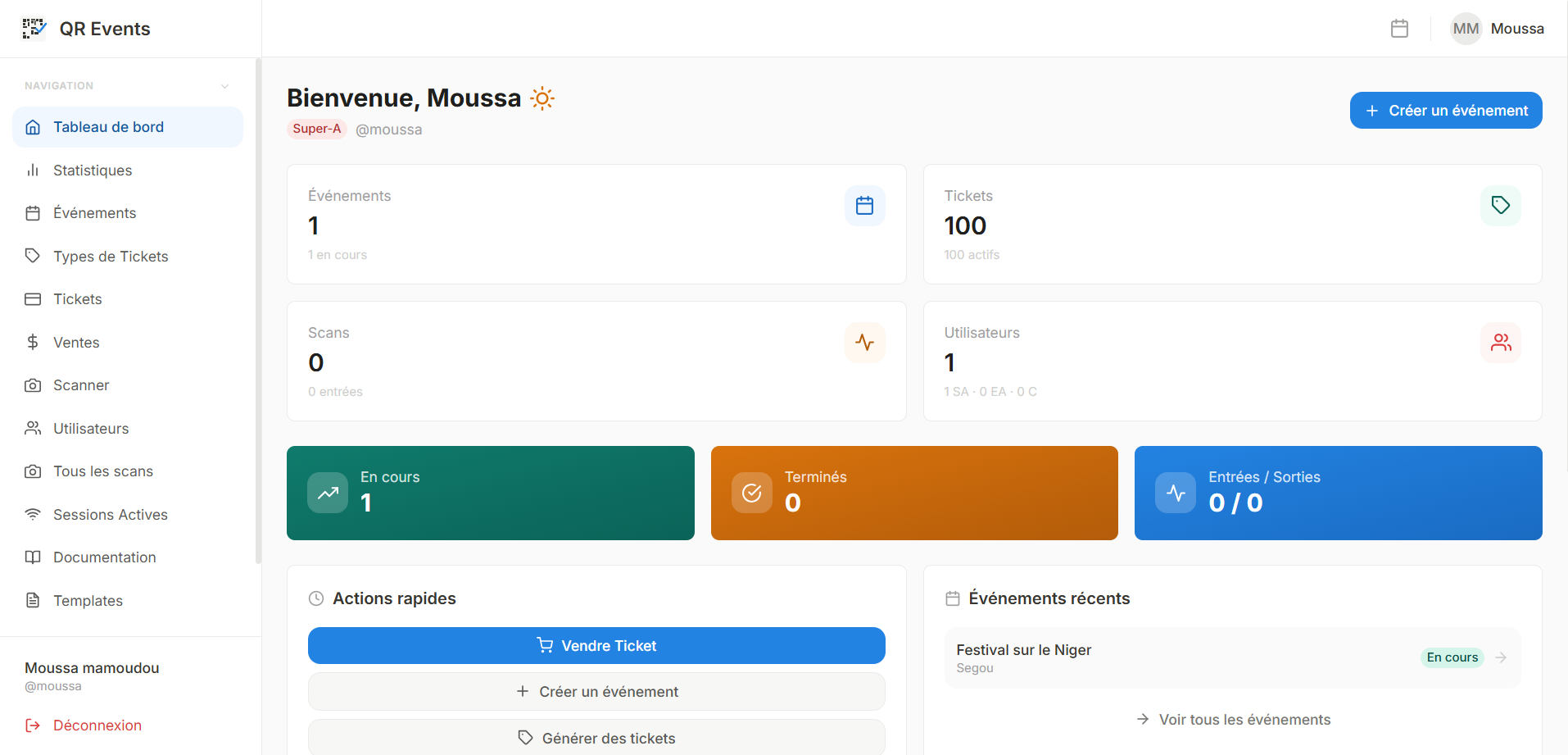Click Déconnexion to log out

click(x=97, y=725)
